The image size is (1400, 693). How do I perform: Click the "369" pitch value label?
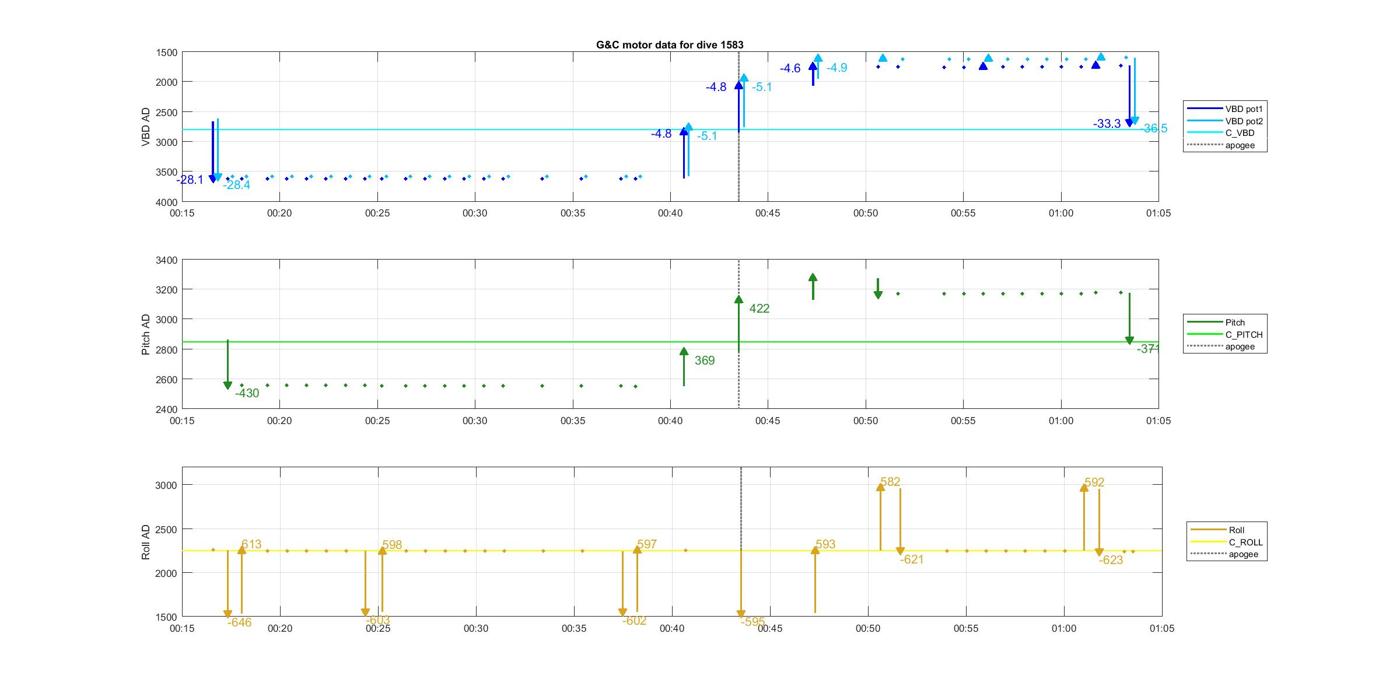(704, 360)
